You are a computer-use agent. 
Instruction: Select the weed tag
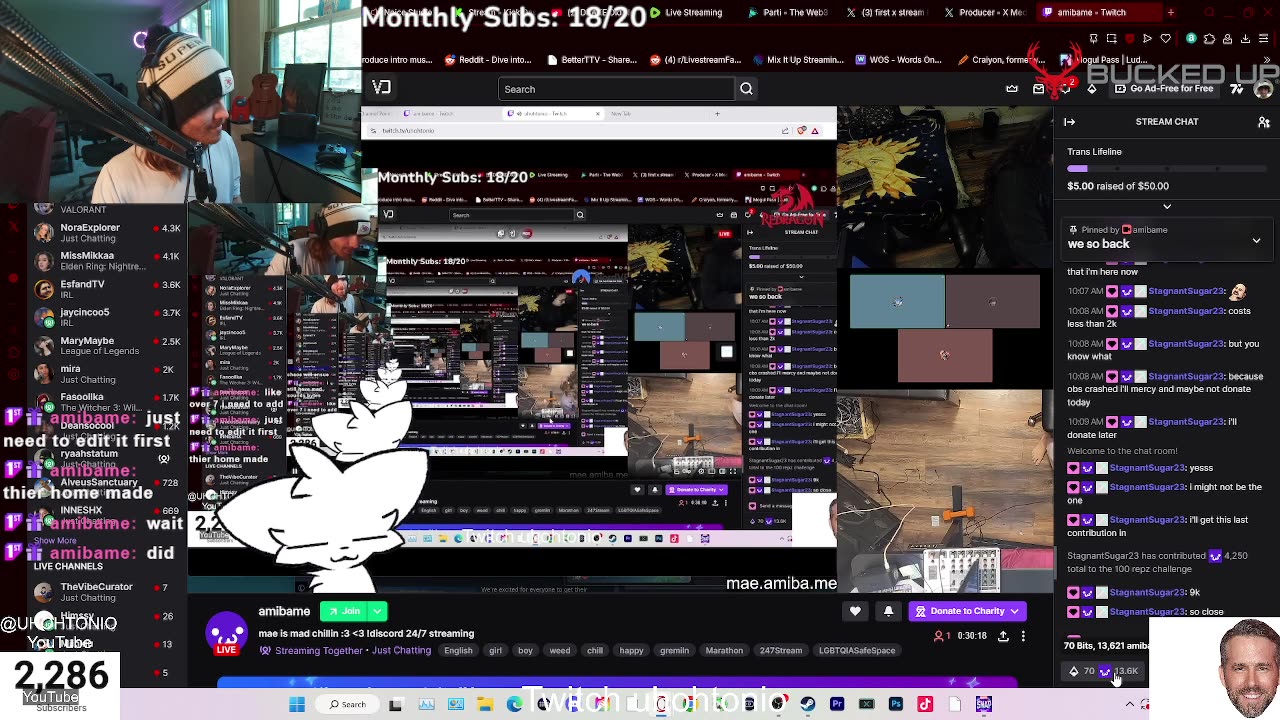(x=560, y=651)
